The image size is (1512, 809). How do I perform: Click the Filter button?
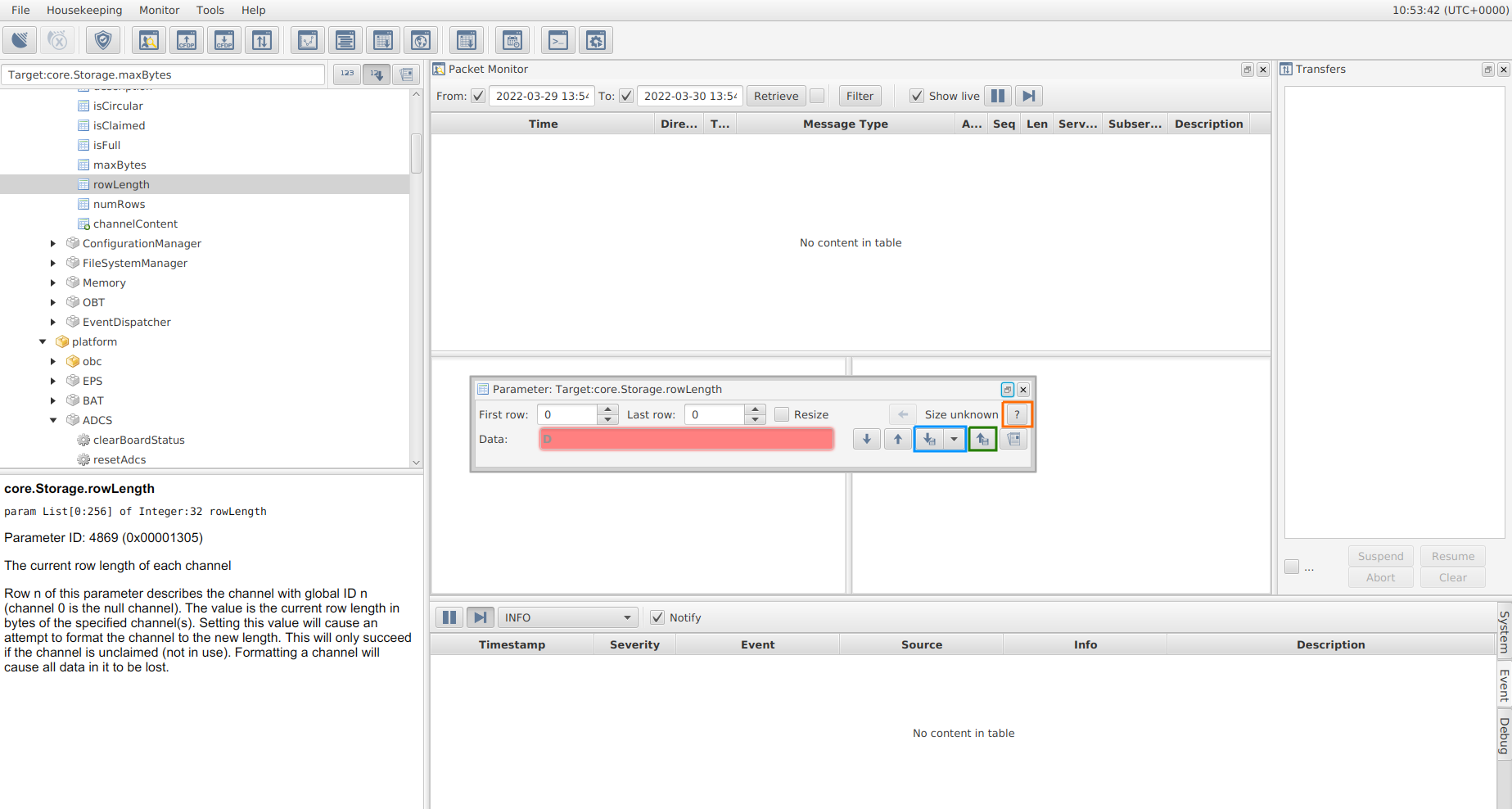[860, 96]
